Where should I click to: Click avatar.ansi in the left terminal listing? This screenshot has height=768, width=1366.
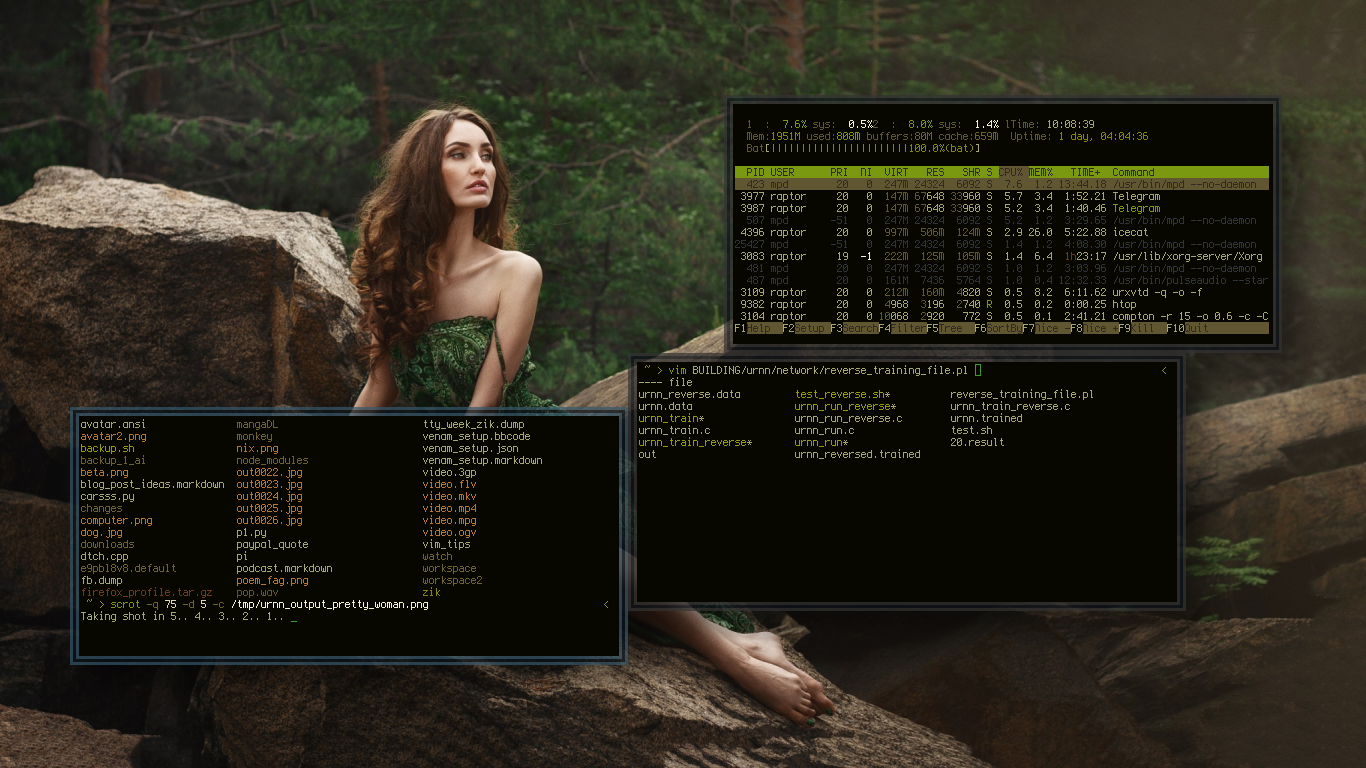click(x=113, y=424)
